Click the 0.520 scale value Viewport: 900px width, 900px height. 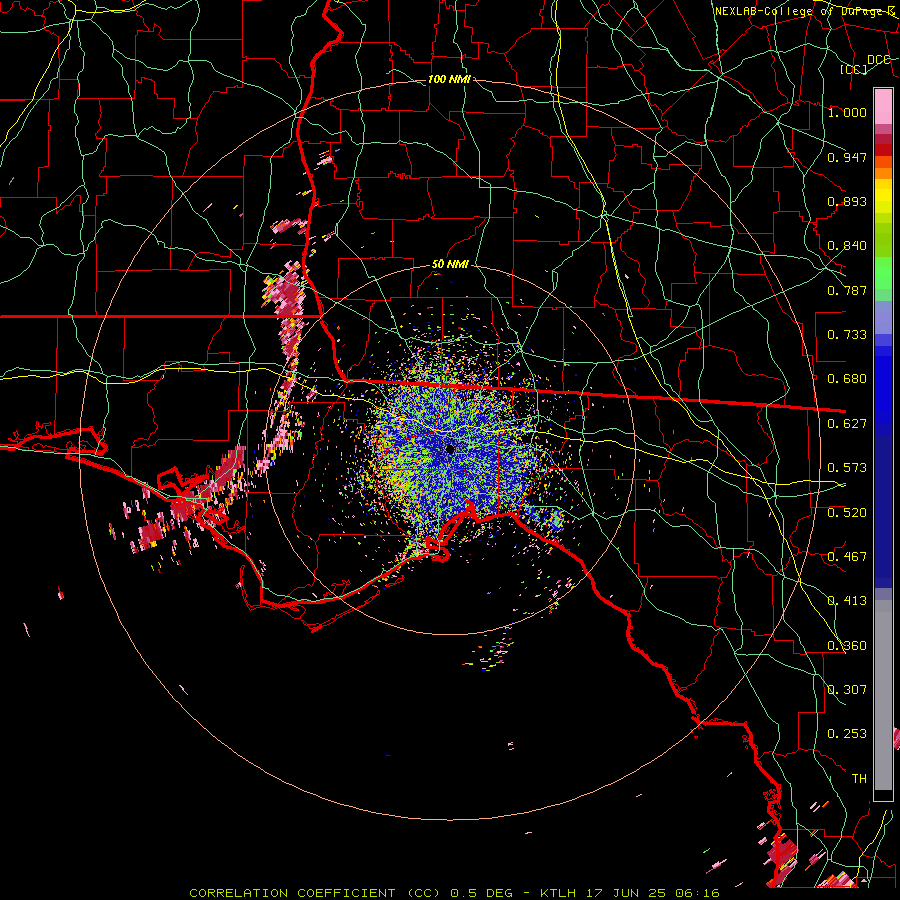pyautogui.click(x=847, y=513)
